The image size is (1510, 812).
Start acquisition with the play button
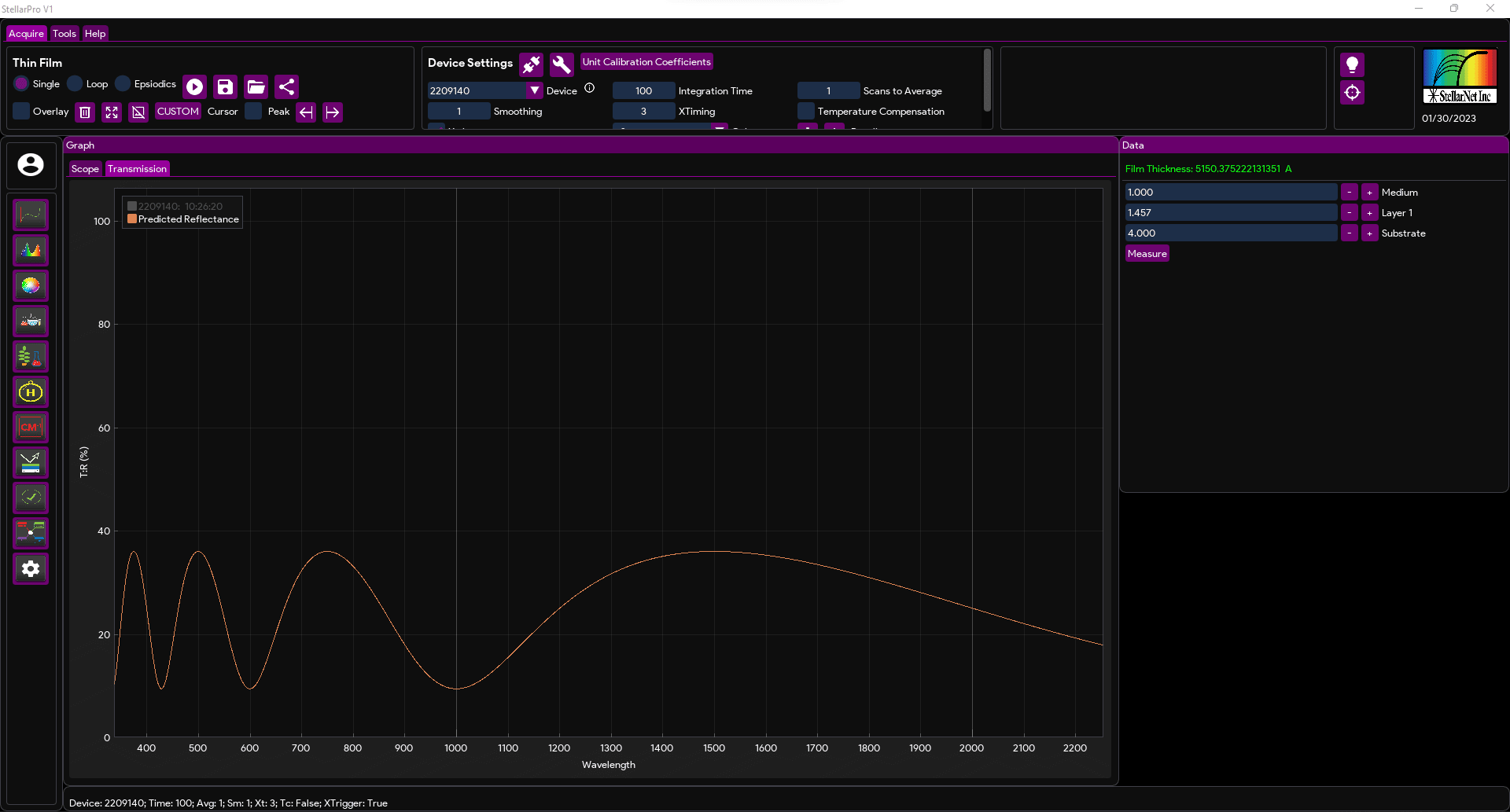pos(195,86)
